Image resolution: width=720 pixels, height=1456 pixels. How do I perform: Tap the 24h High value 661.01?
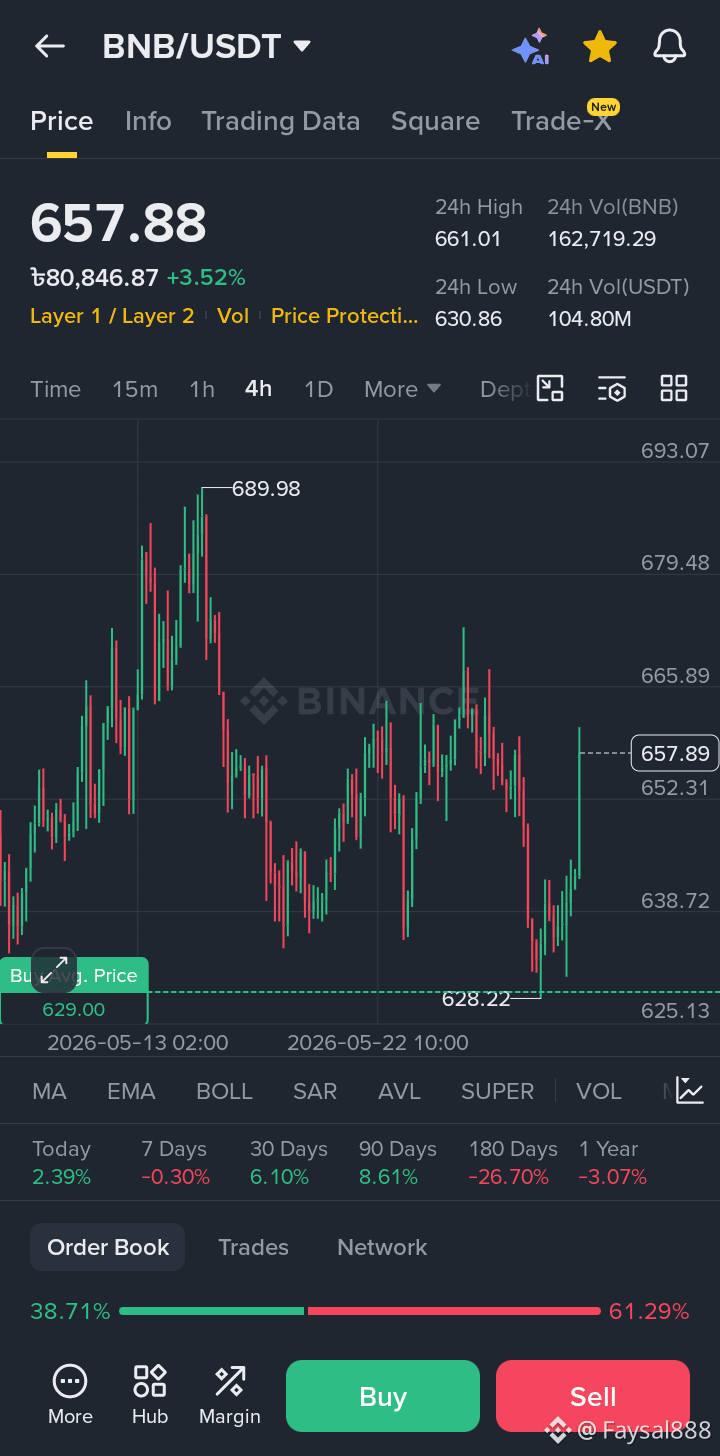coord(468,239)
